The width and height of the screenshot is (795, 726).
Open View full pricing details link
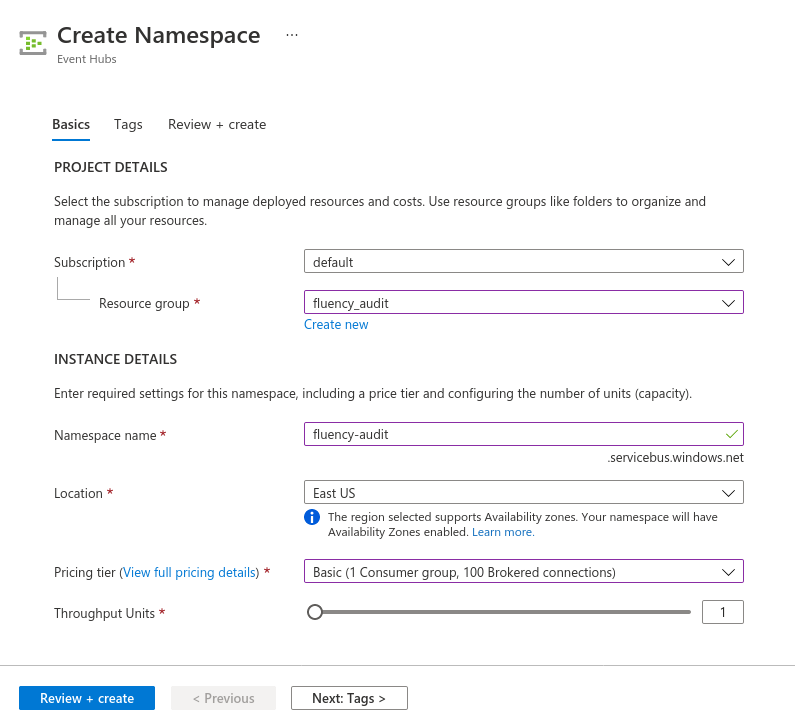[x=189, y=572]
